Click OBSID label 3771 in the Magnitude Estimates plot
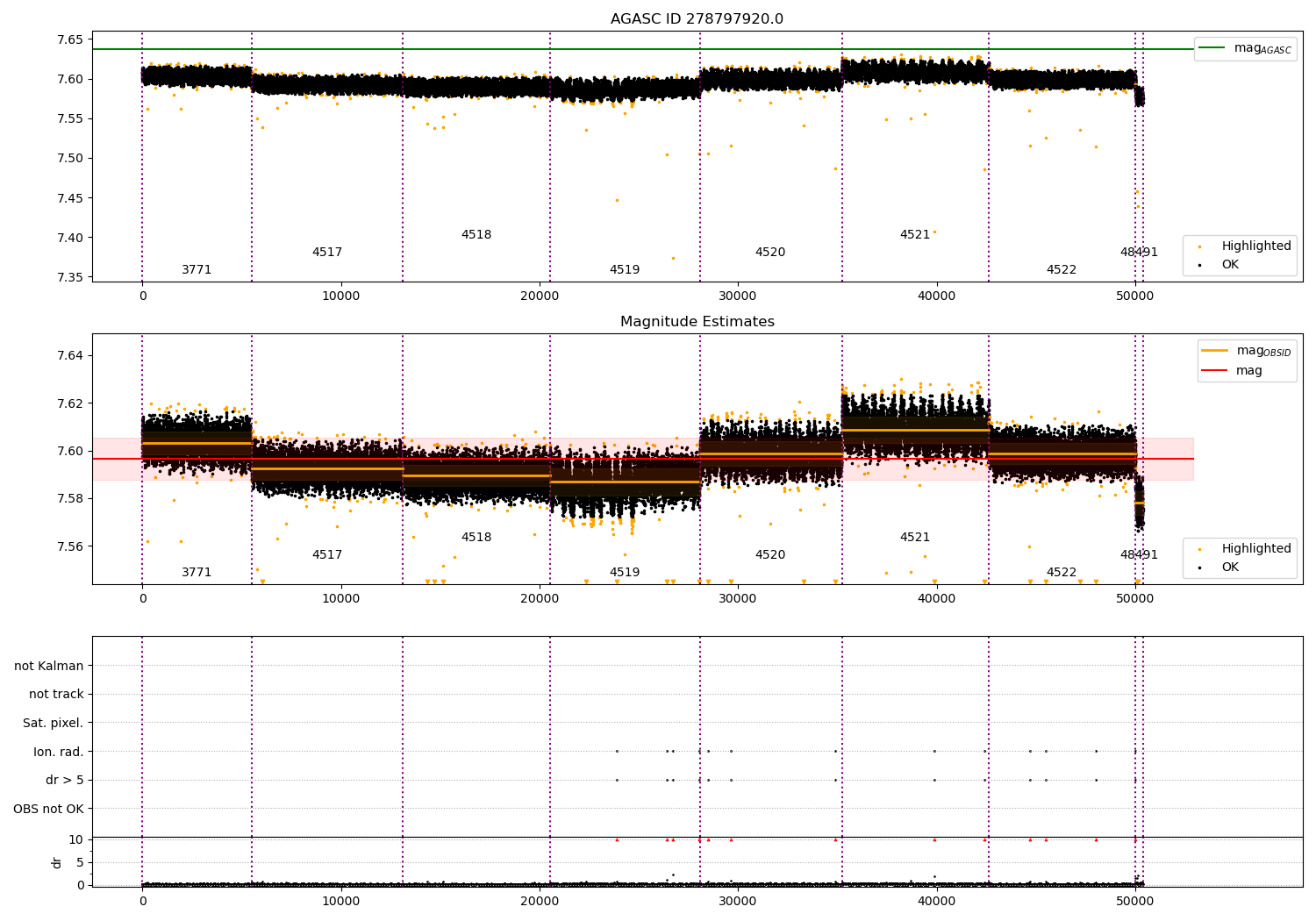This screenshot has width=1316, height=921. [197, 573]
